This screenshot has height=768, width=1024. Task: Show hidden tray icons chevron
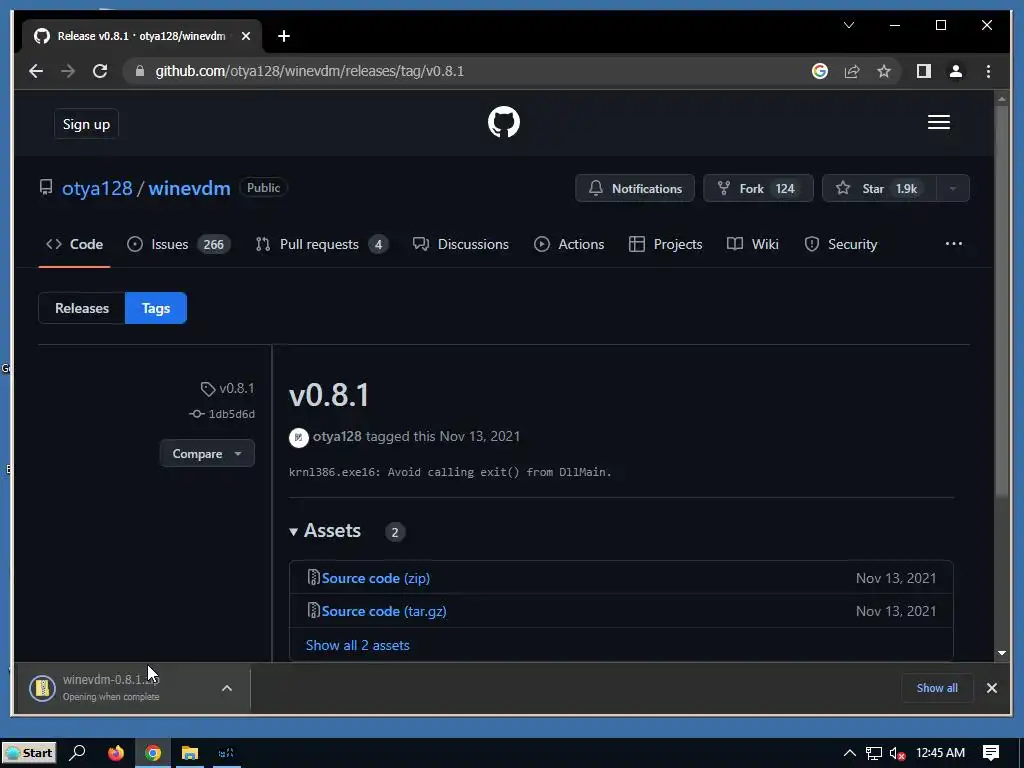click(850, 753)
